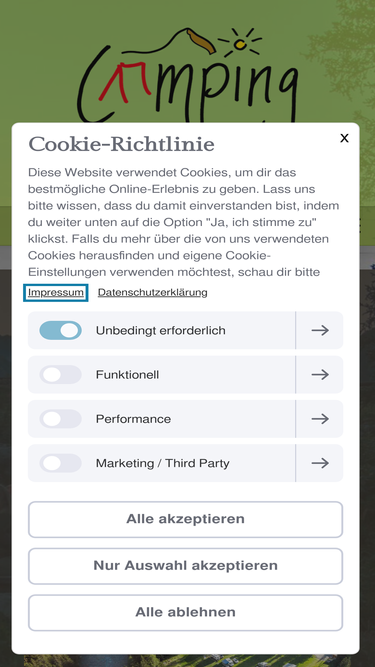375x667 pixels.
Task: Click the Alle akzeptieren button
Action: click(x=185, y=519)
